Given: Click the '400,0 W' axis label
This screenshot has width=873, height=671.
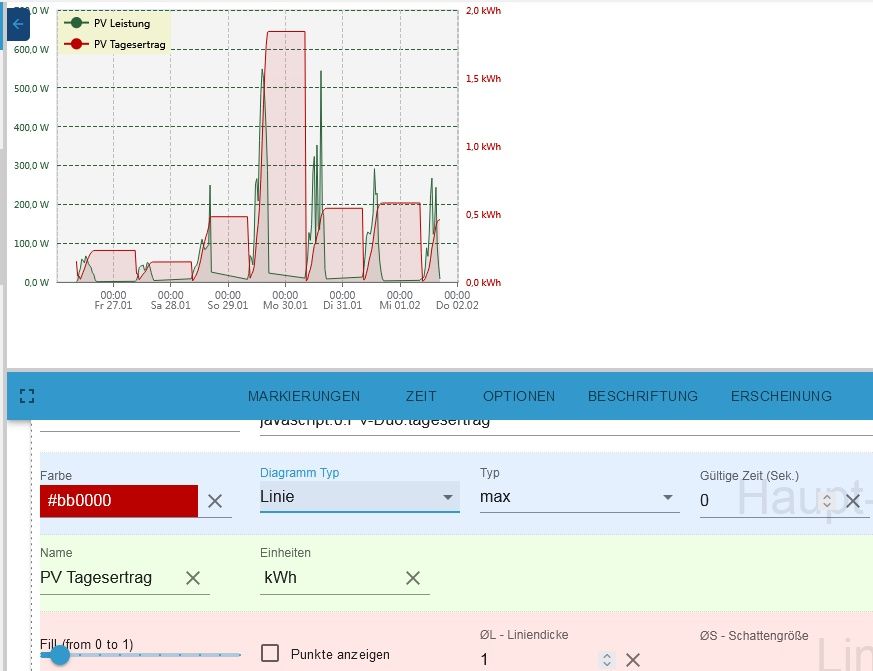Looking at the screenshot, I should coord(31,128).
